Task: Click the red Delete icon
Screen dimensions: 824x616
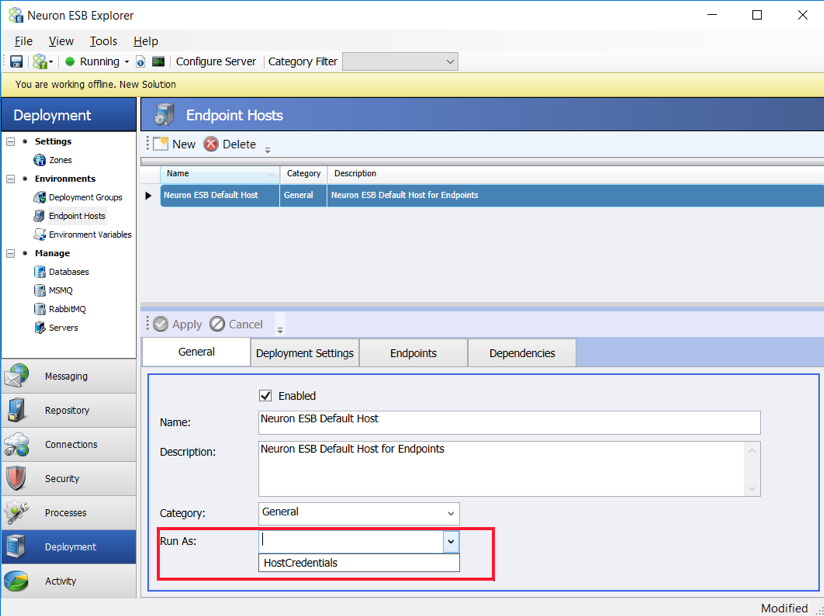Action: click(211, 144)
